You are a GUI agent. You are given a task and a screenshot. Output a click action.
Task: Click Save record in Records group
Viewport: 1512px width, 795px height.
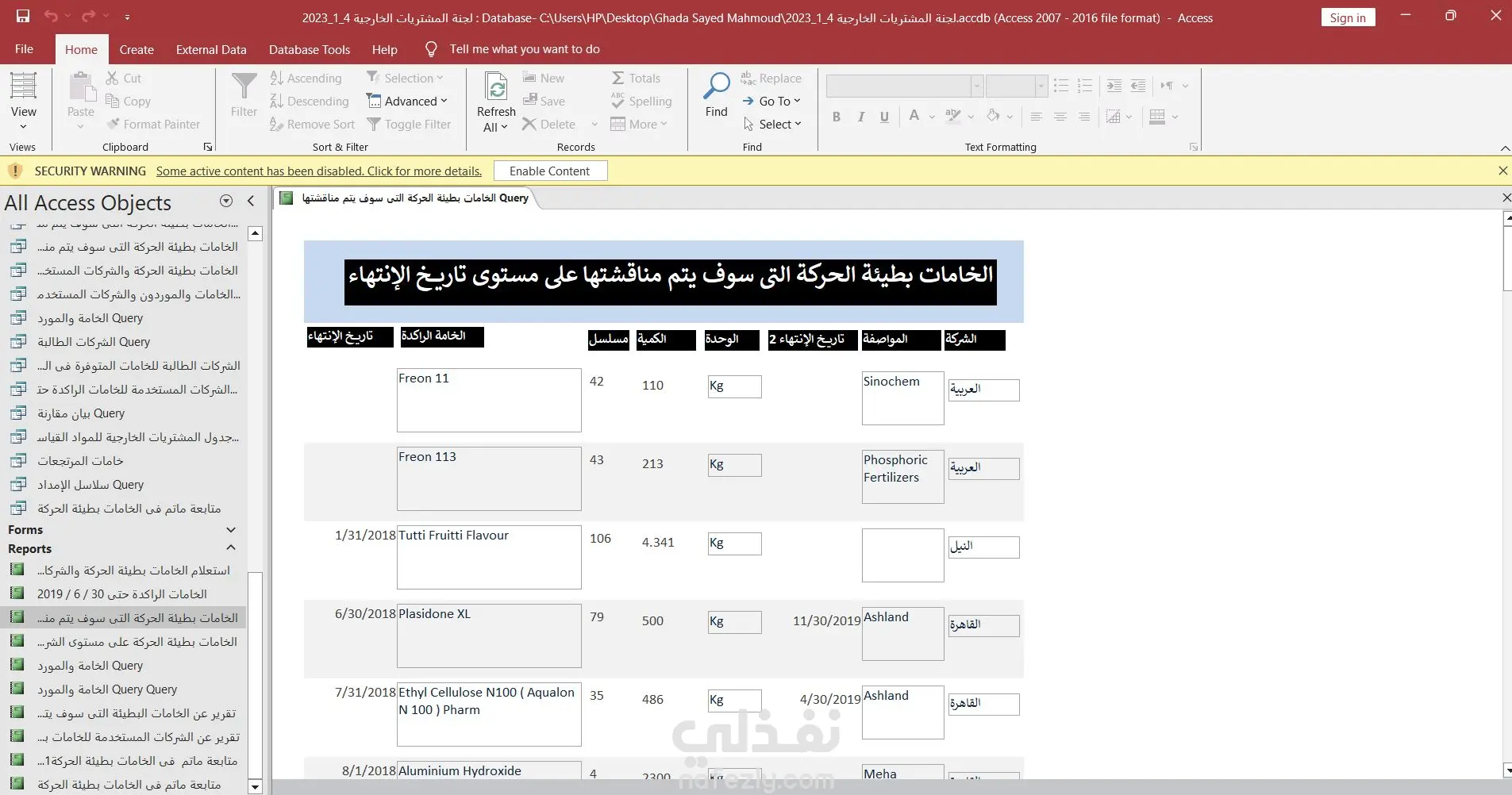[544, 101]
